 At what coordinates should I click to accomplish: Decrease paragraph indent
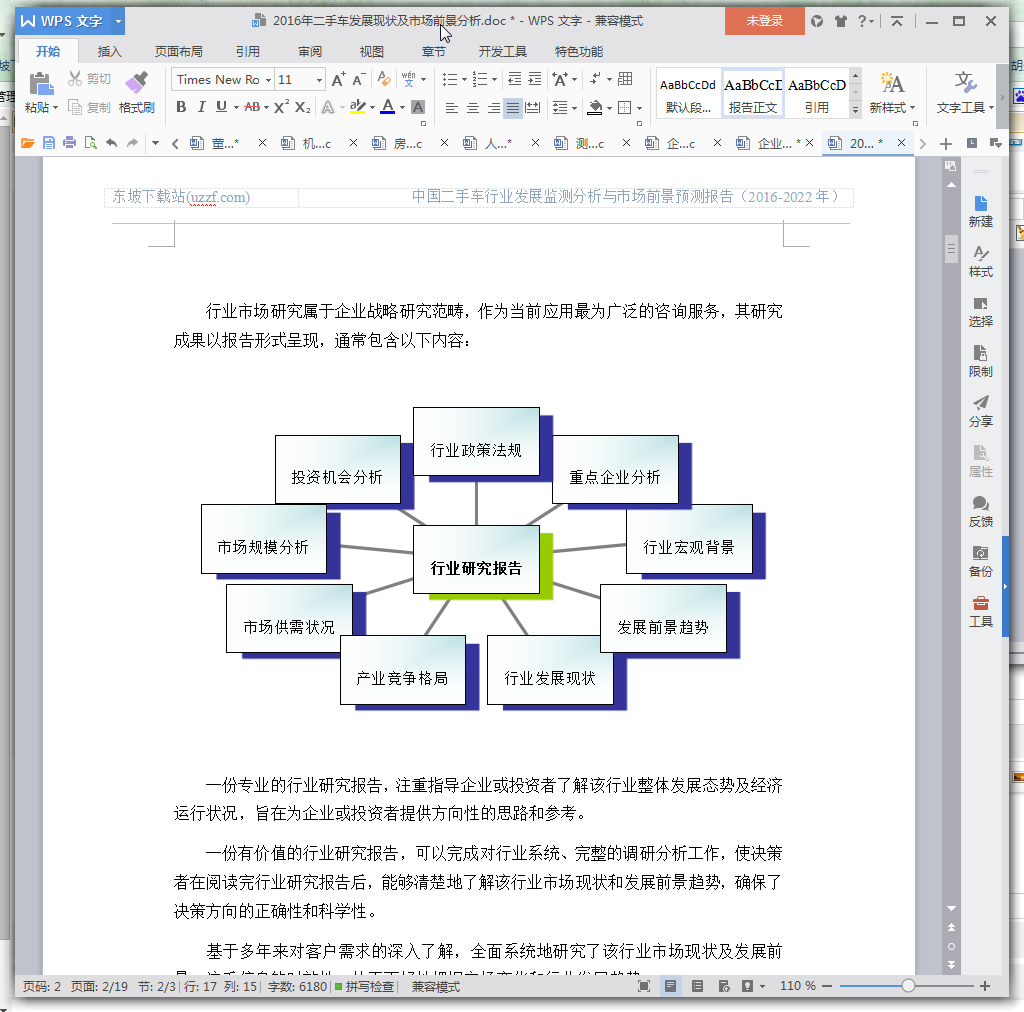[x=515, y=80]
